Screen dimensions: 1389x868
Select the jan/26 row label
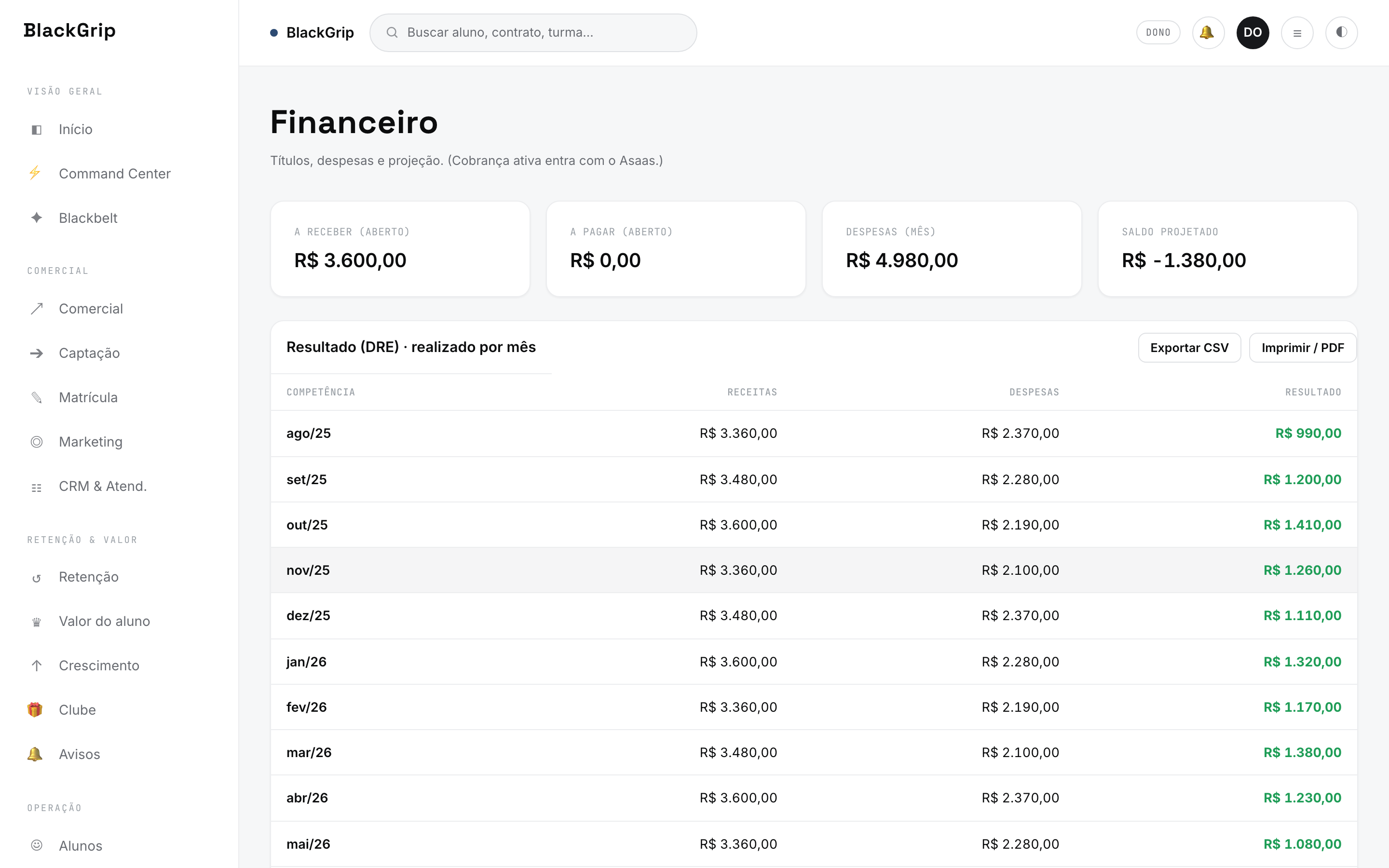coord(307,662)
